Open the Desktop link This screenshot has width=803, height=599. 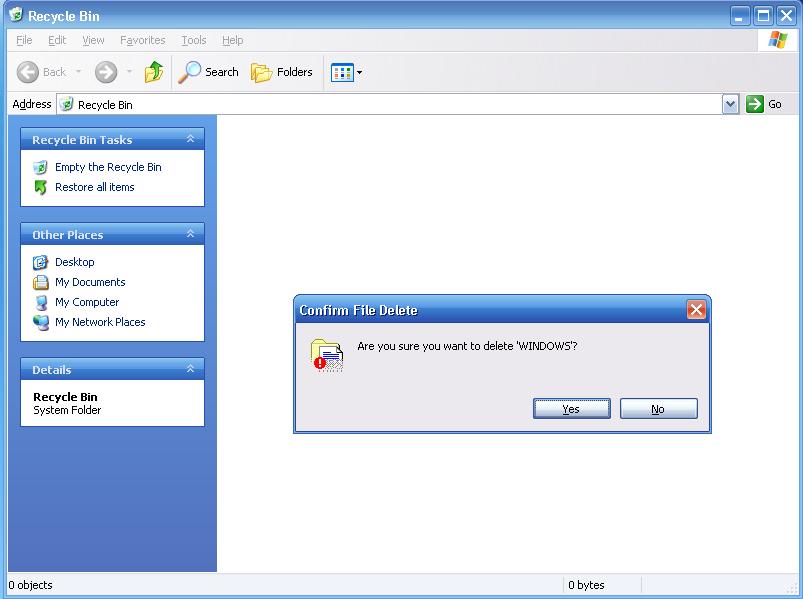[x=75, y=262]
